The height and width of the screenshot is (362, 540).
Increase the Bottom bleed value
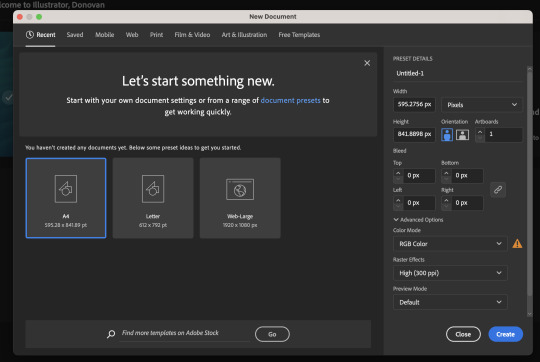(x=446, y=173)
